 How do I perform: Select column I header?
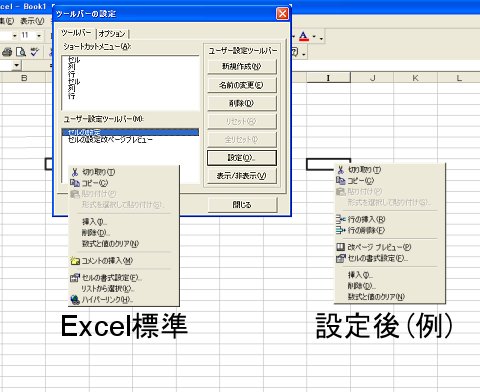pyautogui.click(x=328, y=78)
